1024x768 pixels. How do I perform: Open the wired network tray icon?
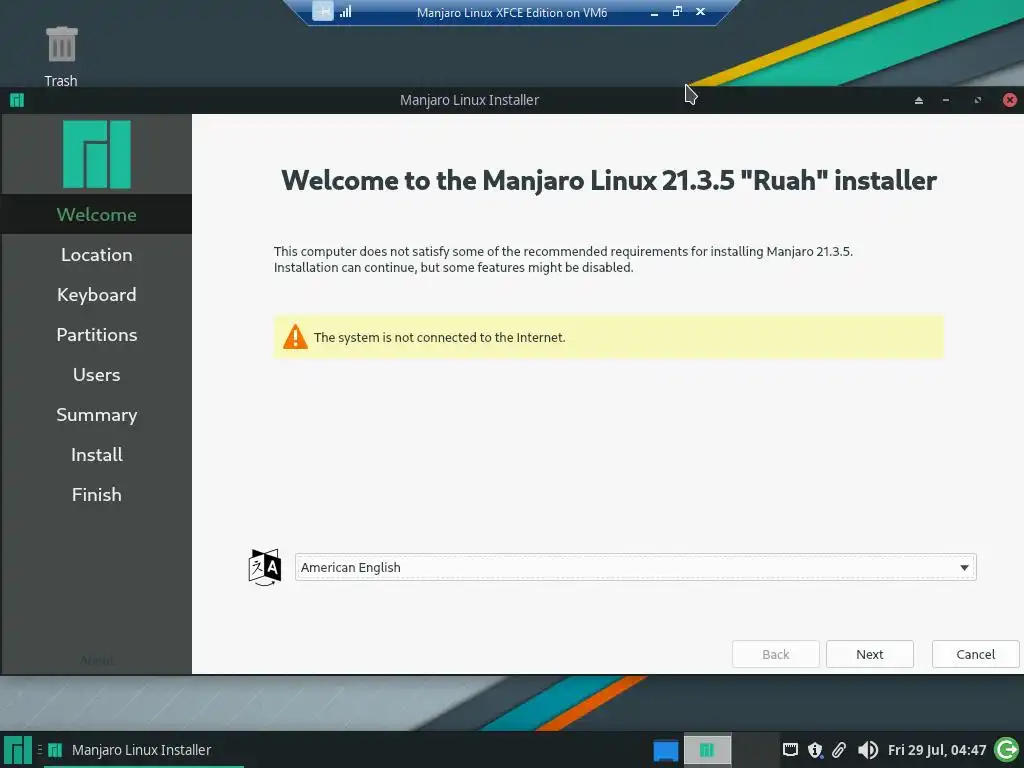click(x=790, y=749)
